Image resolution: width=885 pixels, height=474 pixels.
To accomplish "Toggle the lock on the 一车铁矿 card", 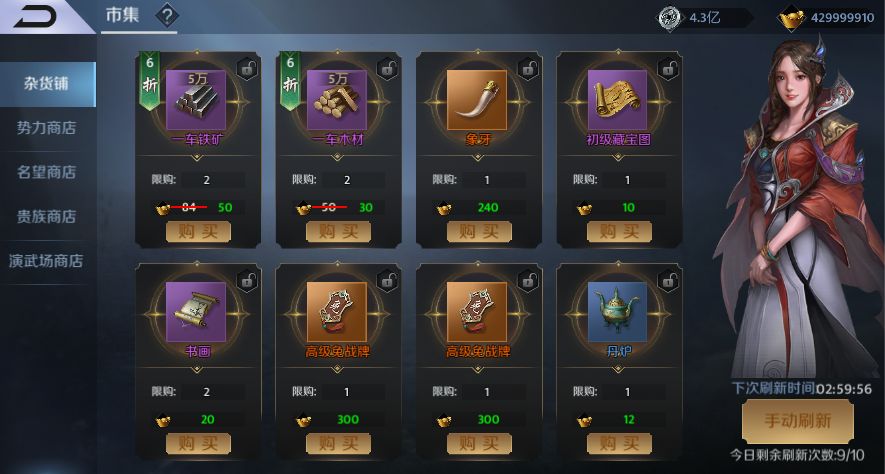I will tap(247, 69).
